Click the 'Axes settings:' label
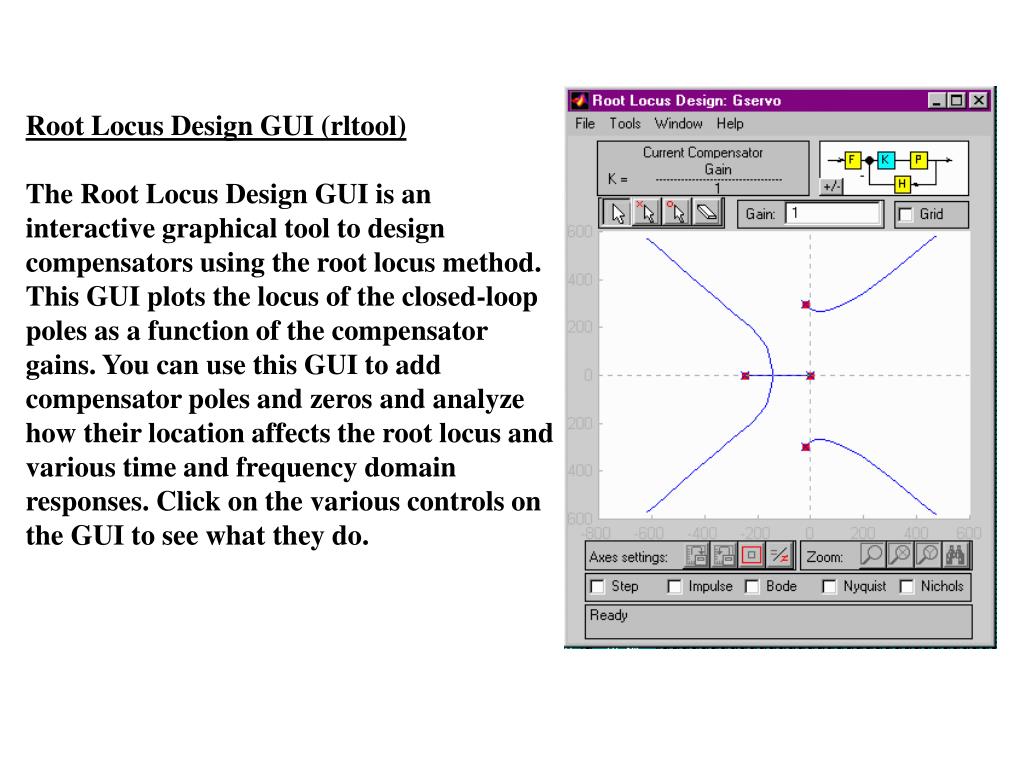This screenshot has height=768, width=1024. [x=628, y=557]
